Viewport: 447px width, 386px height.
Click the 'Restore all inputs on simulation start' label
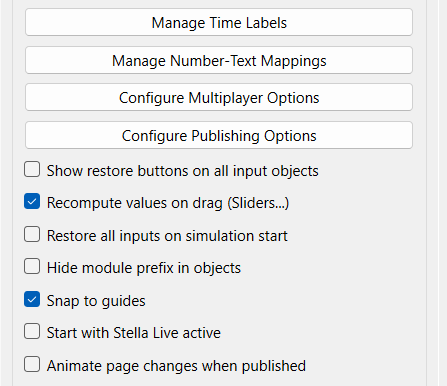pos(167,236)
